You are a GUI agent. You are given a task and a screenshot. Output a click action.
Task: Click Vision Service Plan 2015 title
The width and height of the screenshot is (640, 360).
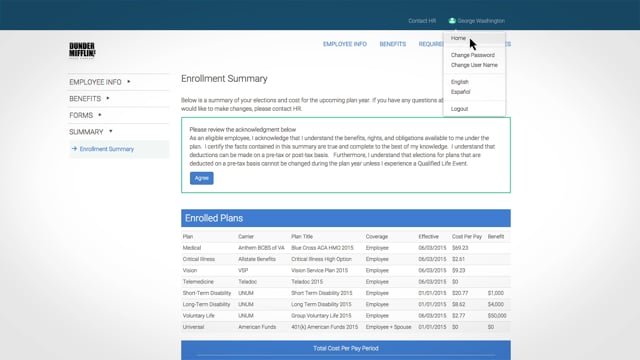pos(320,270)
